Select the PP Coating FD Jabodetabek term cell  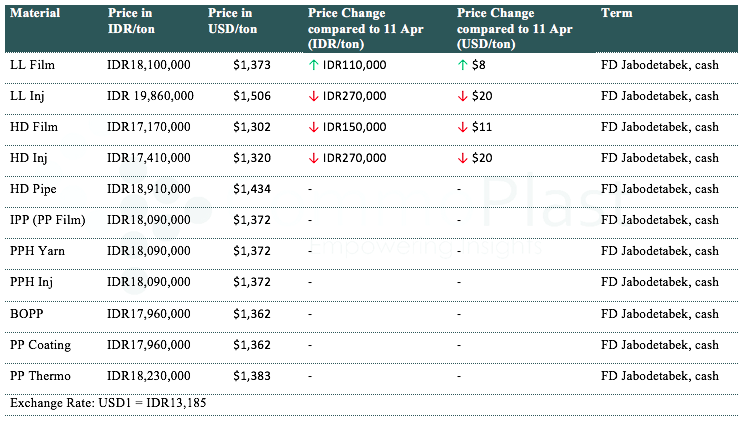click(x=659, y=345)
